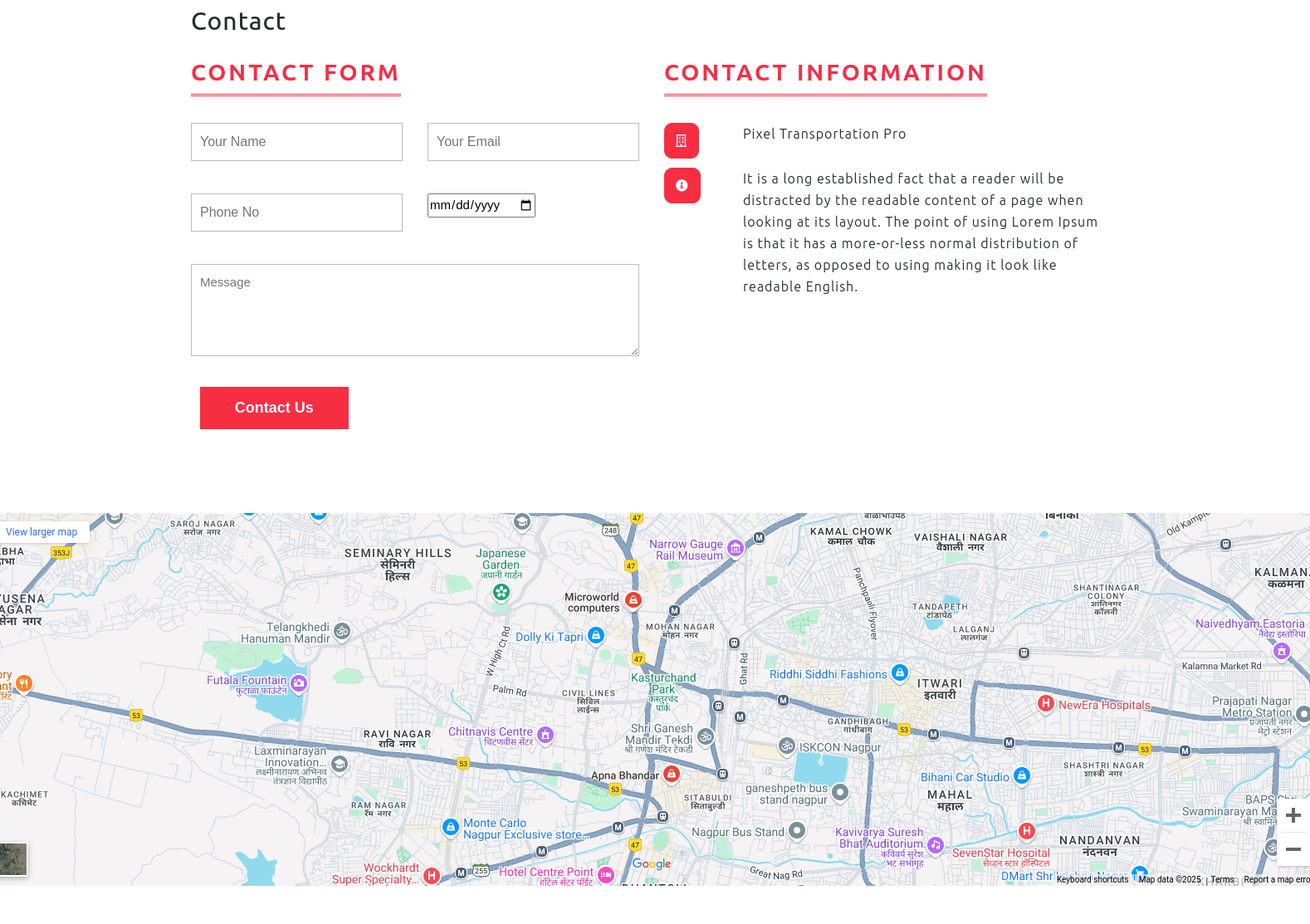Click the CONTACT FORM heading
Screen dimensions: 1310x924
pyautogui.click(x=295, y=73)
